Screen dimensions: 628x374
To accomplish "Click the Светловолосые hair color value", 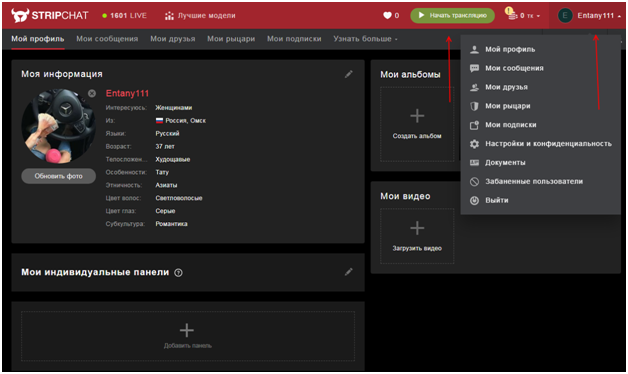I will 179,198.
